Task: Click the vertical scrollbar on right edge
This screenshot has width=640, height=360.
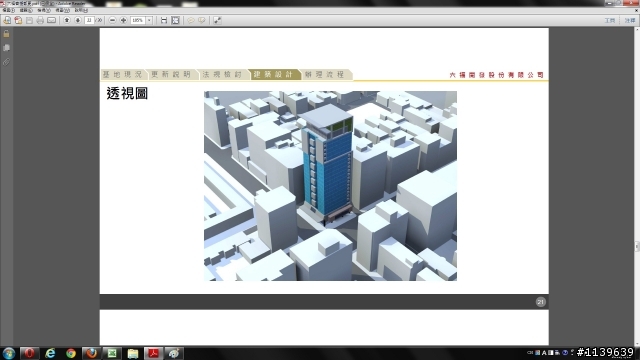Action: 637,187
